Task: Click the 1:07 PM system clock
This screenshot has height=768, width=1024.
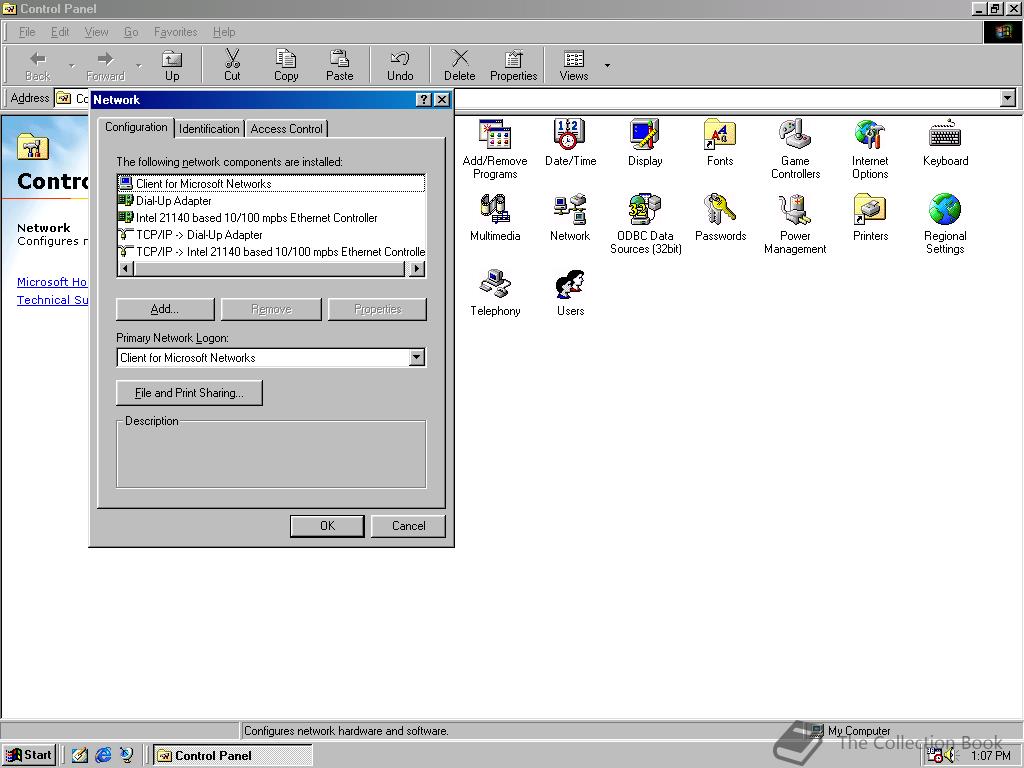Action: (991, 756)
